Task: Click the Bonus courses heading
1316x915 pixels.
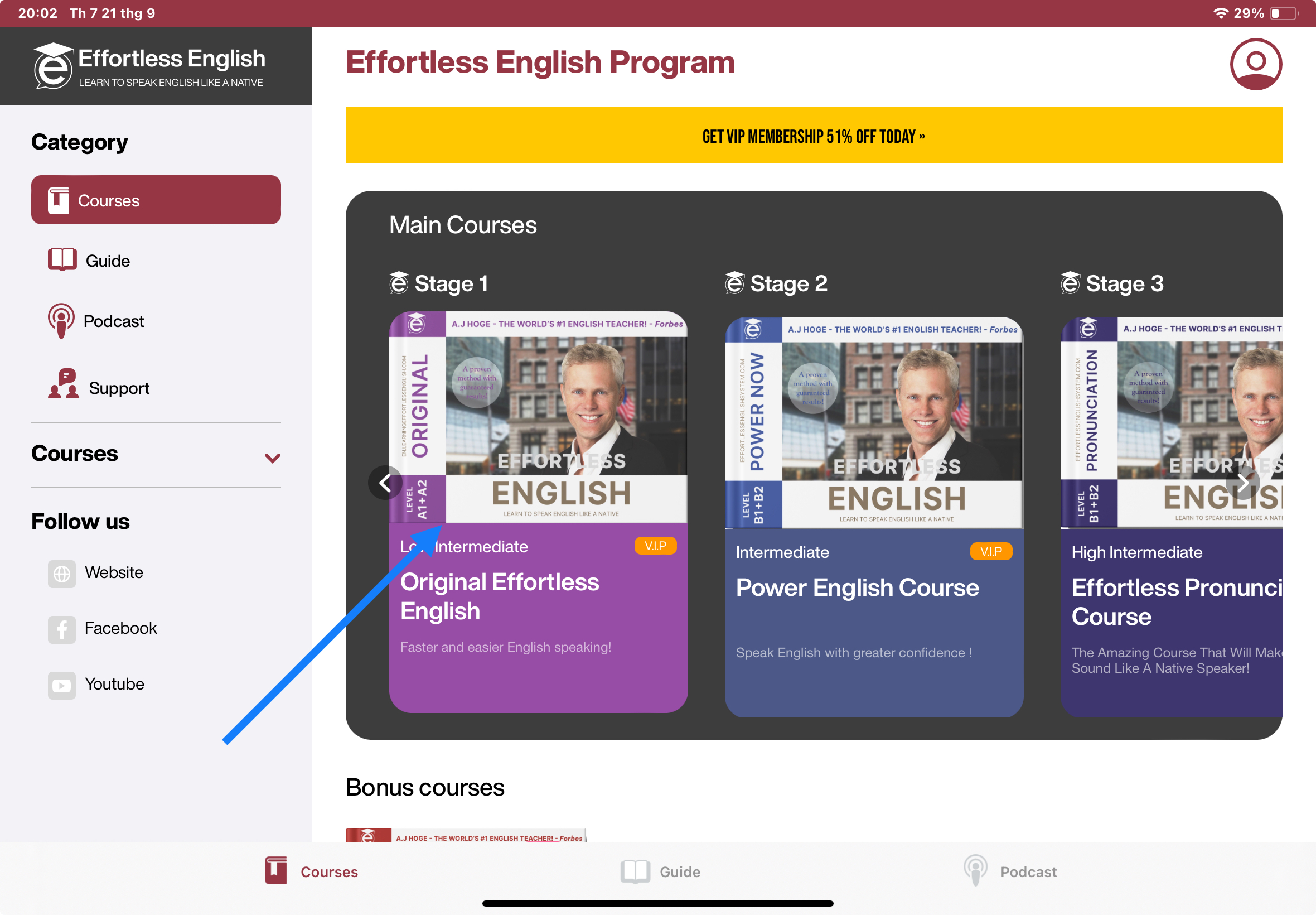Action: 424,788
